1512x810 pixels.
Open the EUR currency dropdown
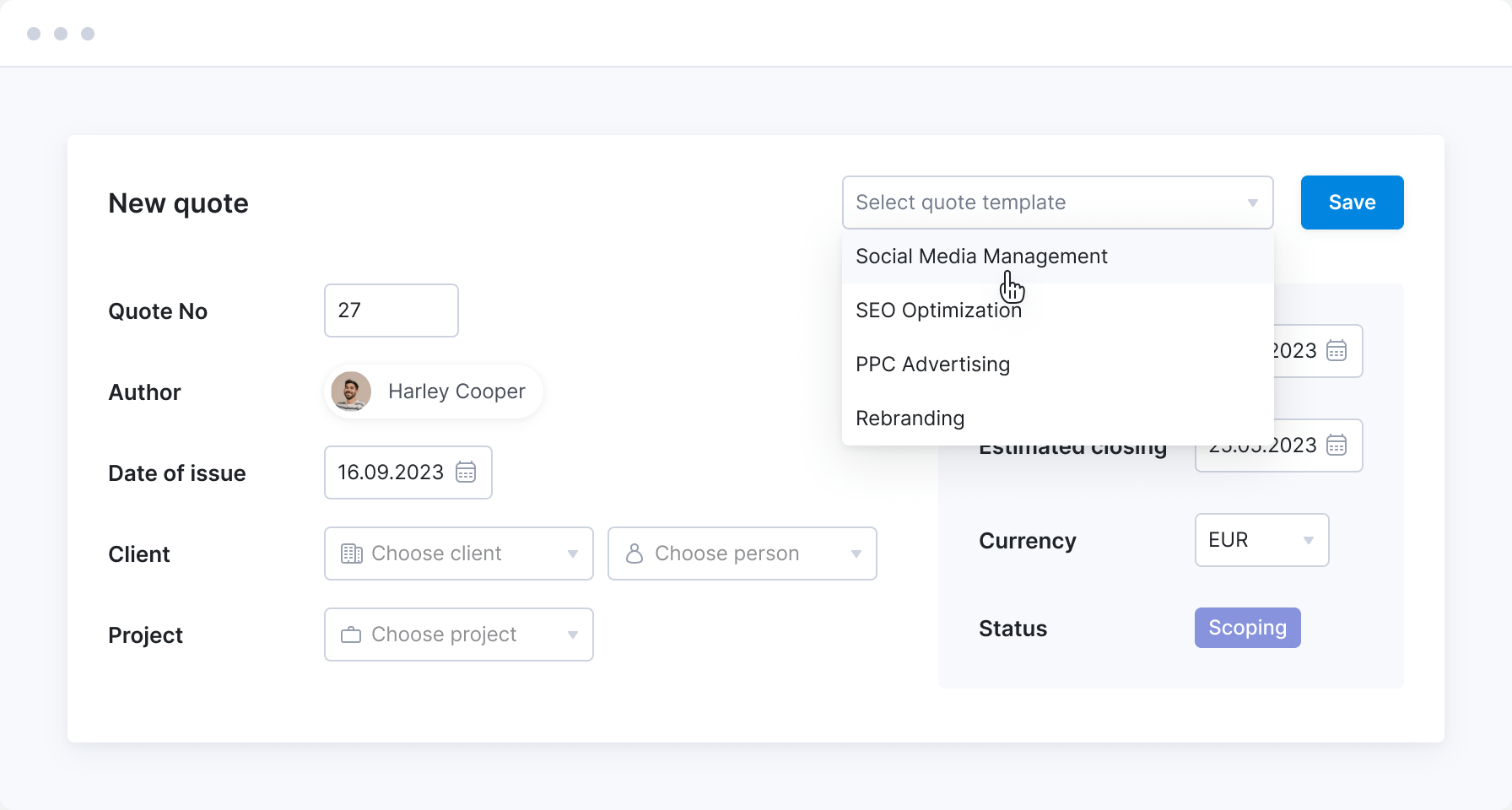[1261, 540]
